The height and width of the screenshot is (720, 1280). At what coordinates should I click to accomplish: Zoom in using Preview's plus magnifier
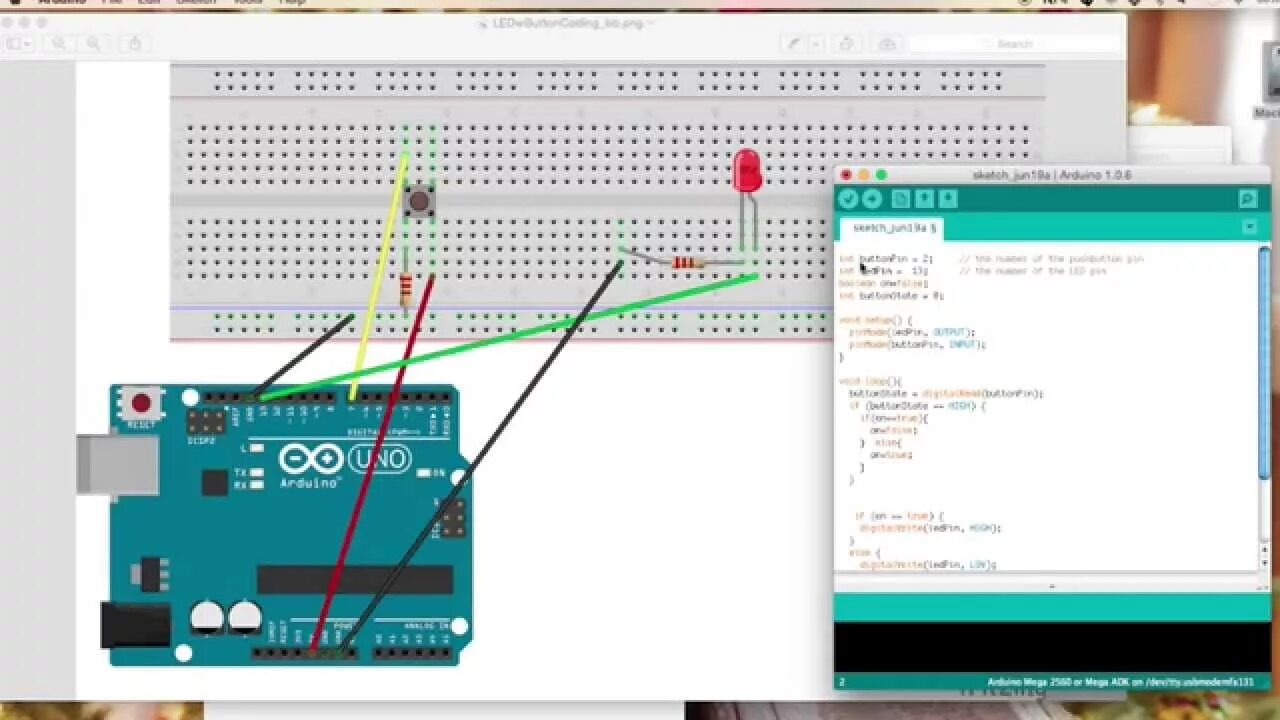[93, 44]
